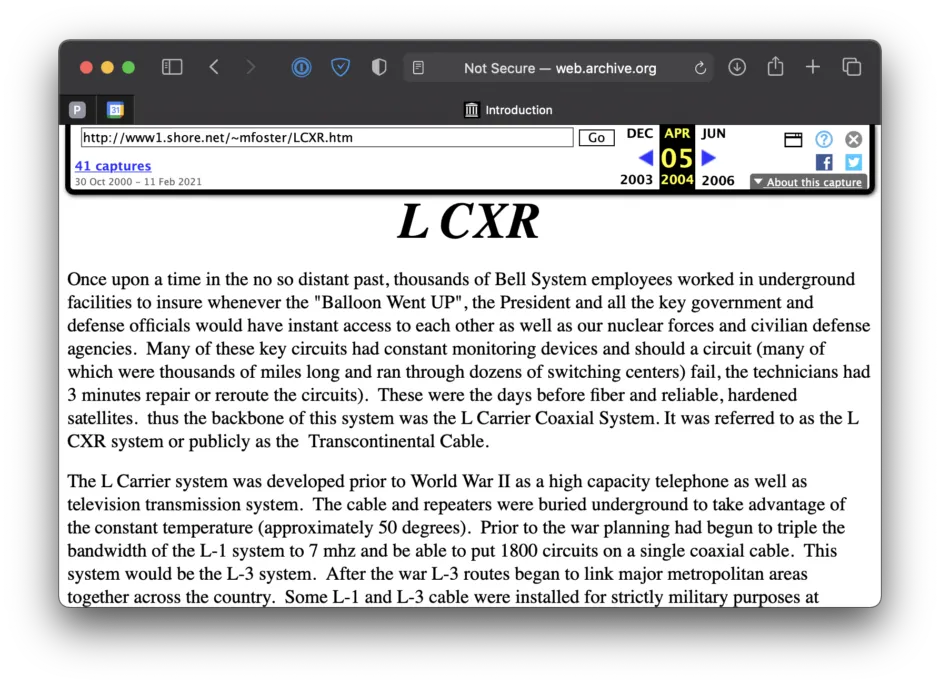Select the JUN 2006 capture month
This screenshot has height=685, width=940.
click(713, 134)
